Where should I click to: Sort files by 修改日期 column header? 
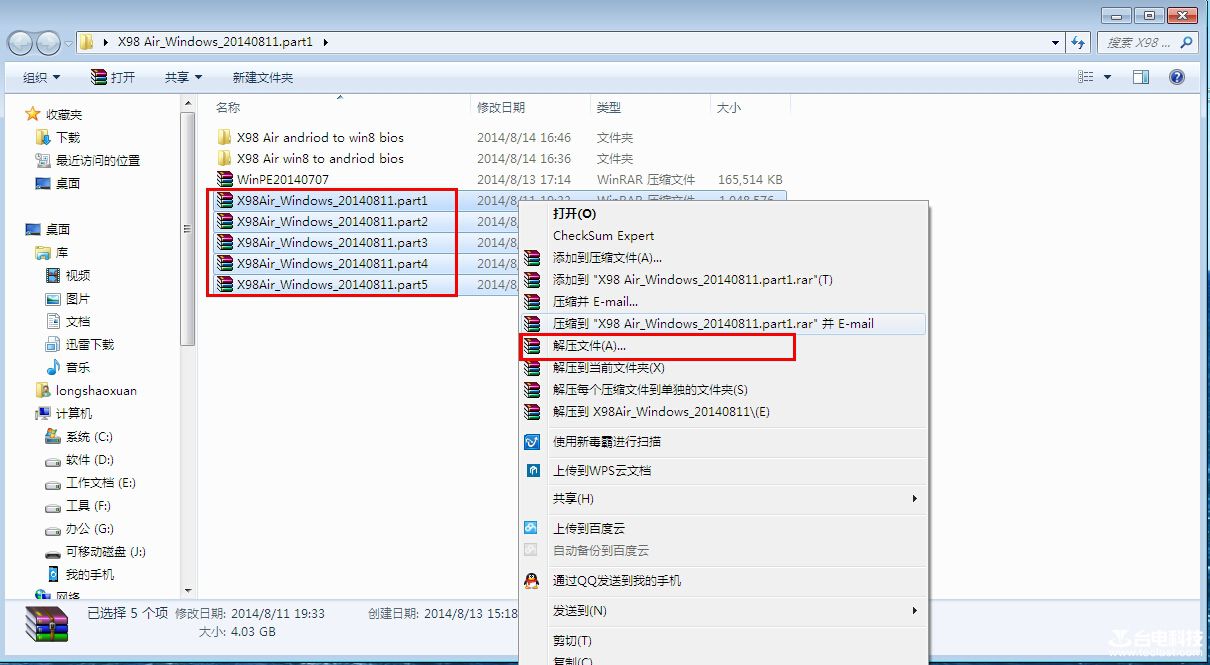coord(501,107)
